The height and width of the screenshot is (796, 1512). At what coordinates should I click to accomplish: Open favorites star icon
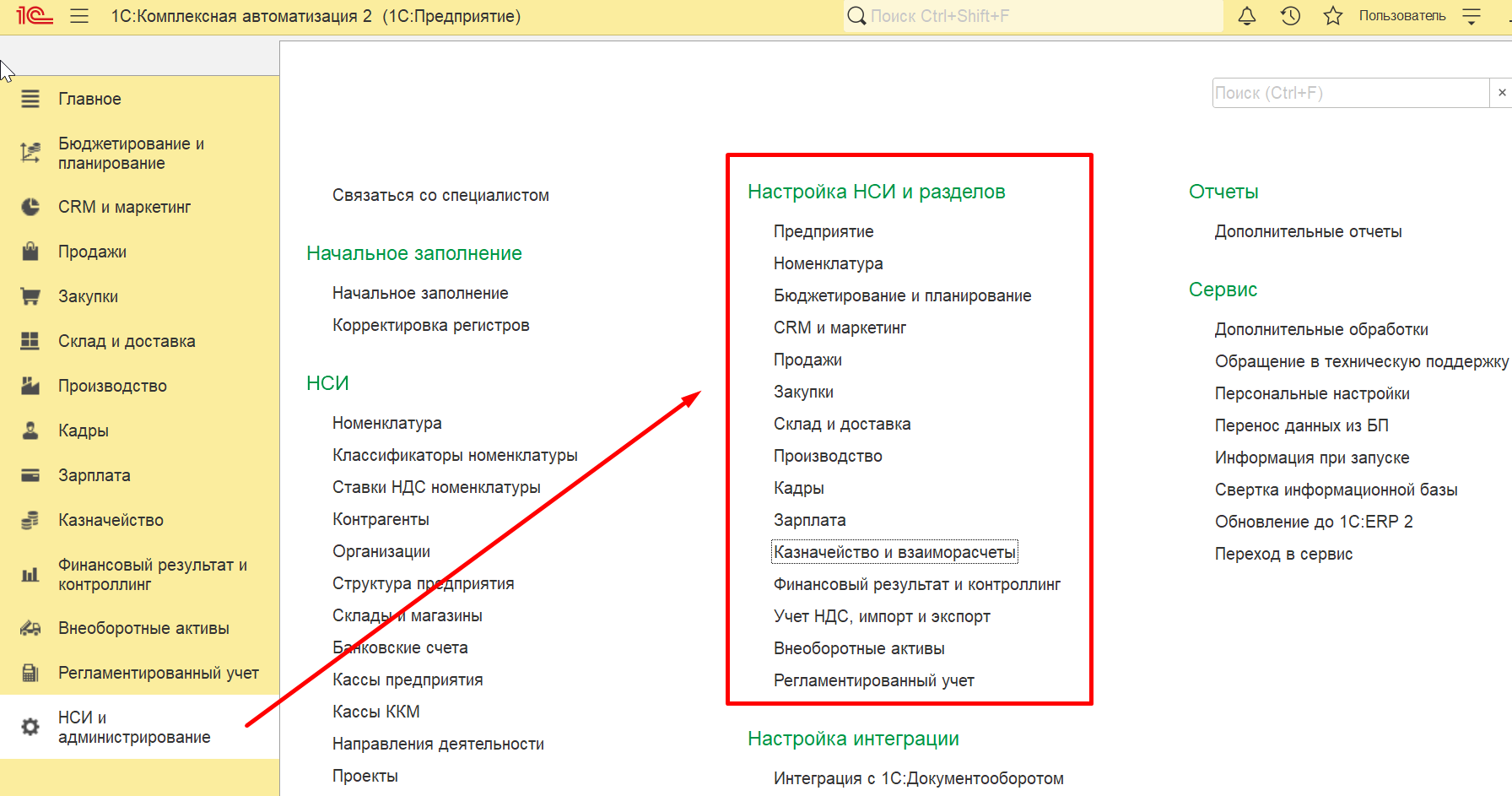pyautogui.click(x=1333, y=16)
